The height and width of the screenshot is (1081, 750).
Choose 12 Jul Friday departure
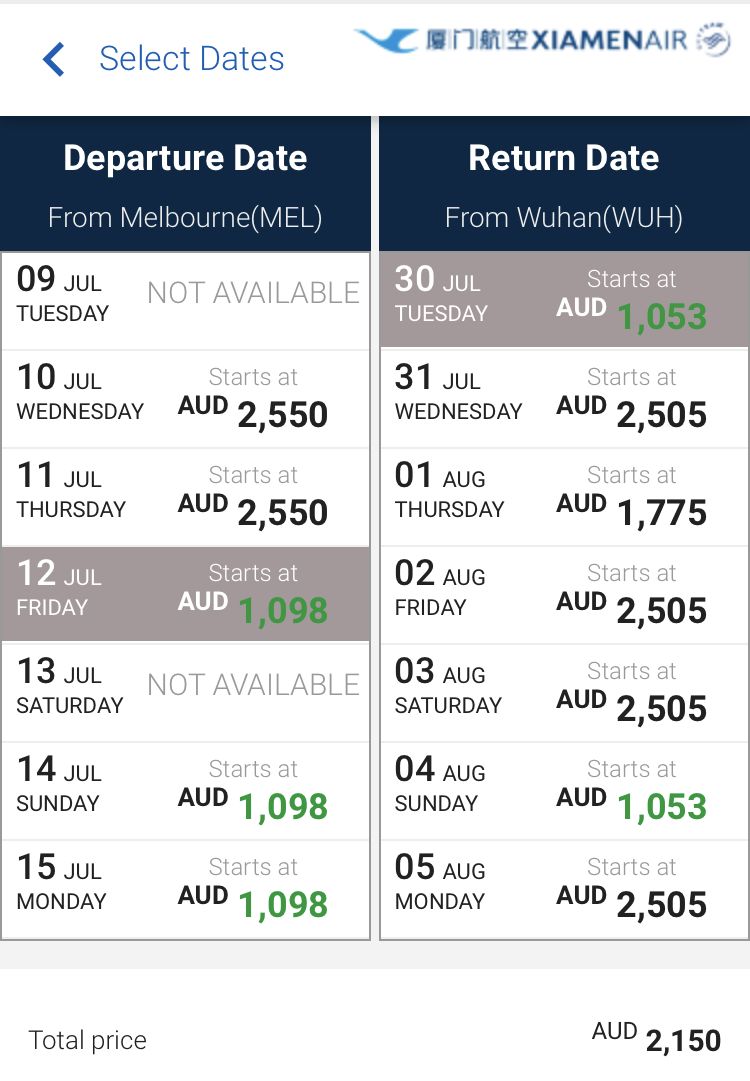coord(185,594)
